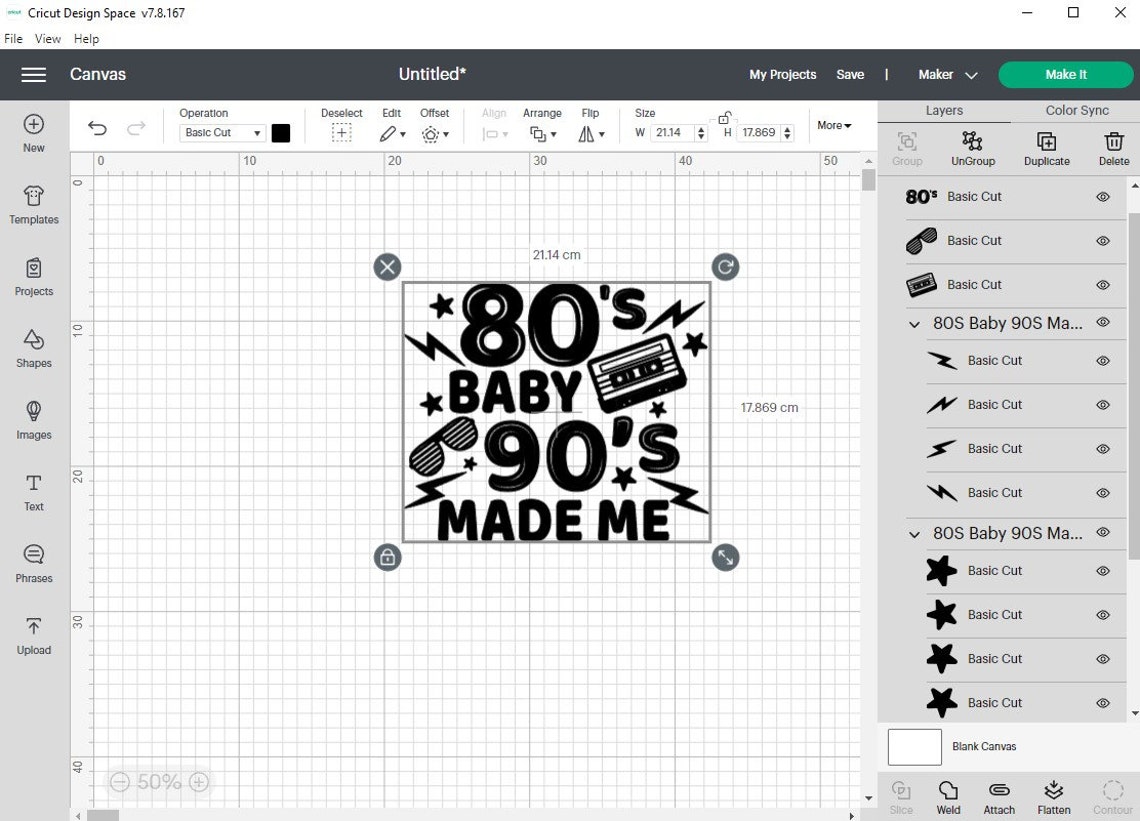The height and width of the screenshot is (821, 1140).
Task: Hide the cassette tape Basic Cut layer
Action: coord(1103,284)
